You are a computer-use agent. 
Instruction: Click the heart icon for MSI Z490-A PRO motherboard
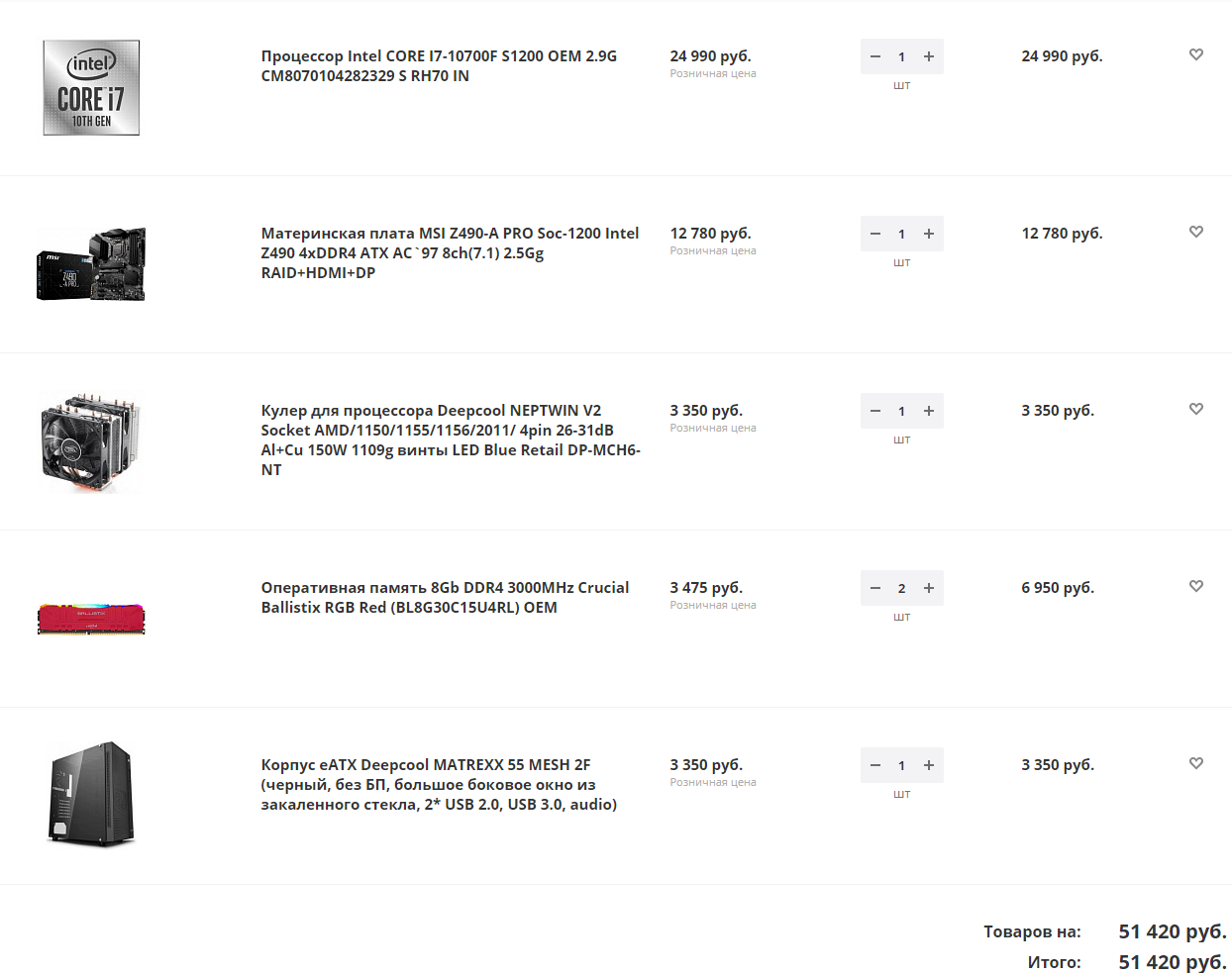click(x=1195, y=232)
